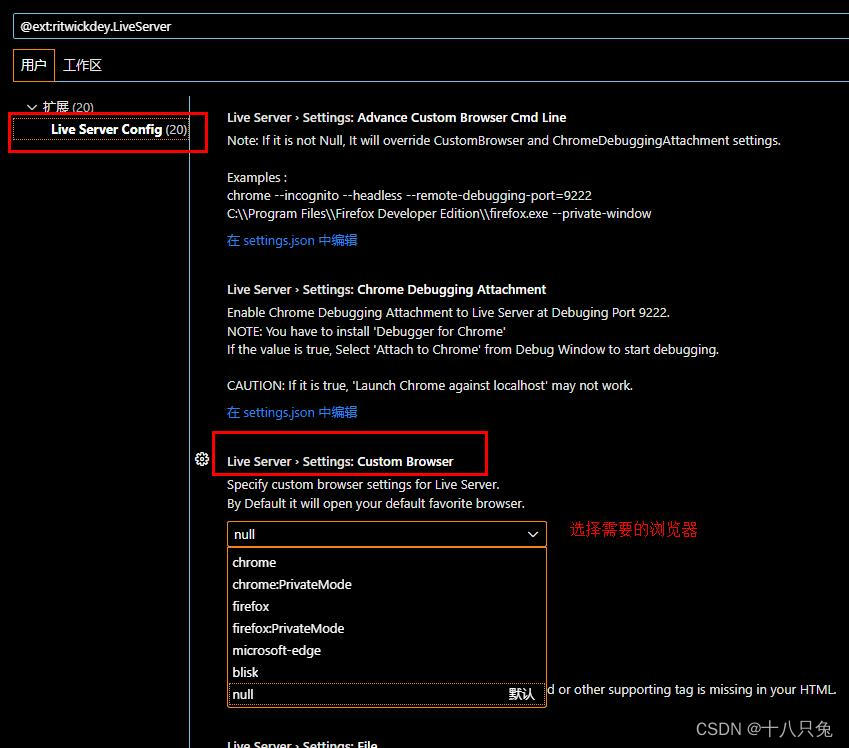
Task: Click the settings search field with @ext:ritwickdey.LiveServer
Action: click(x=431, y=26)
